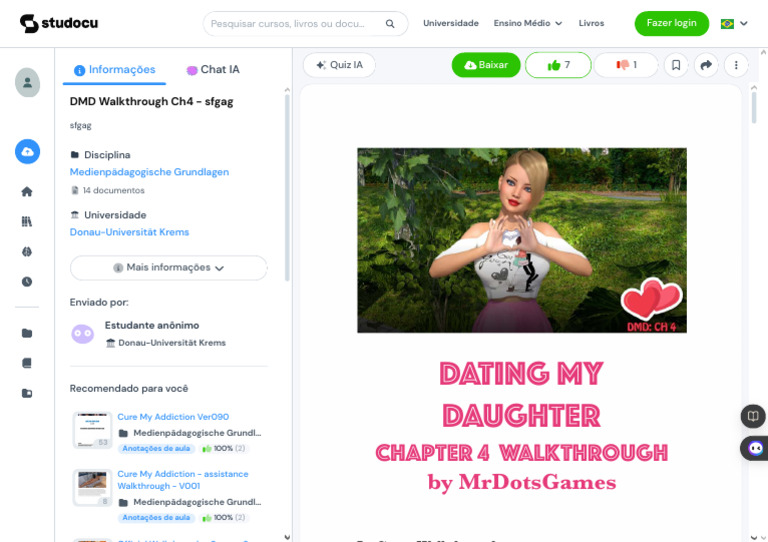Open the Livros nav item

click(x=591, y=23)
